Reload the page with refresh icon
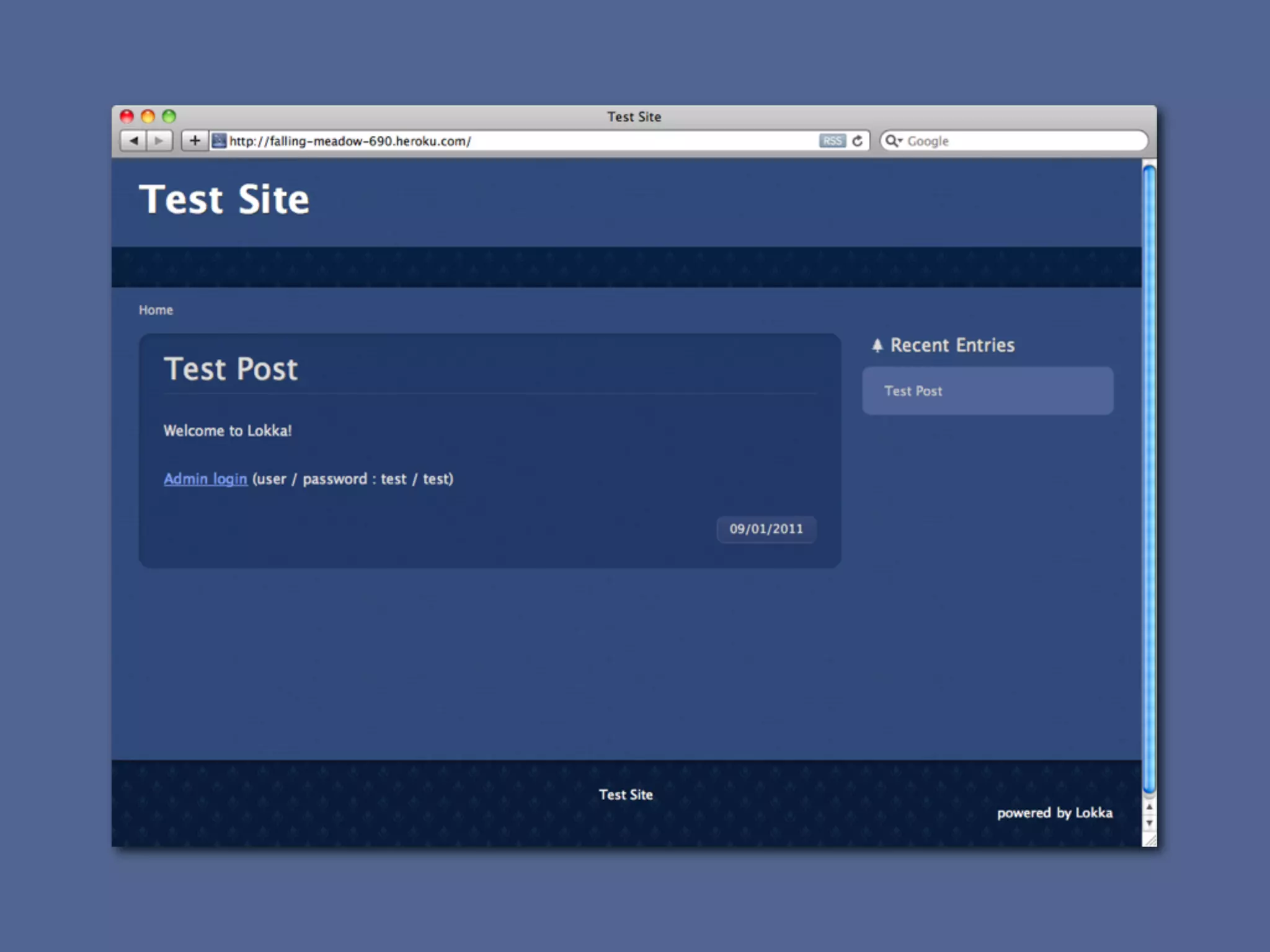 pos(858,141)
